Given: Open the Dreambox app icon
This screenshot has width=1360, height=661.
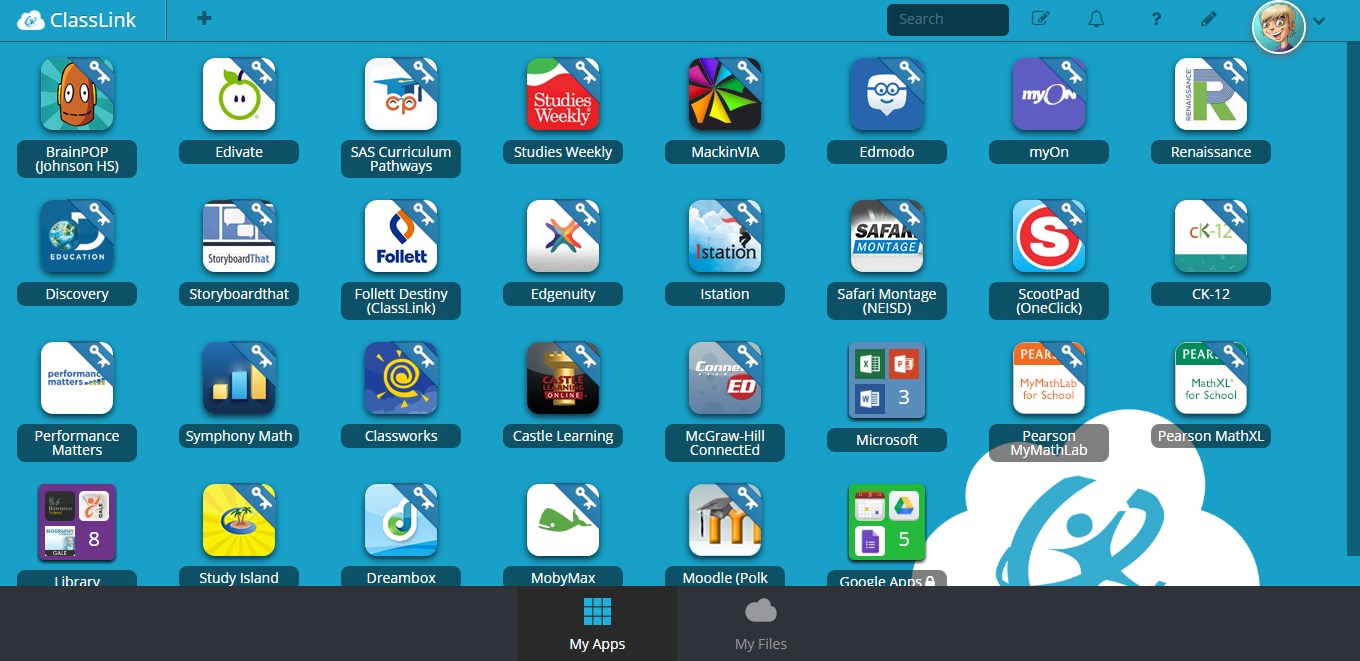Looking at the screenshot, I should tap(401, 520).
